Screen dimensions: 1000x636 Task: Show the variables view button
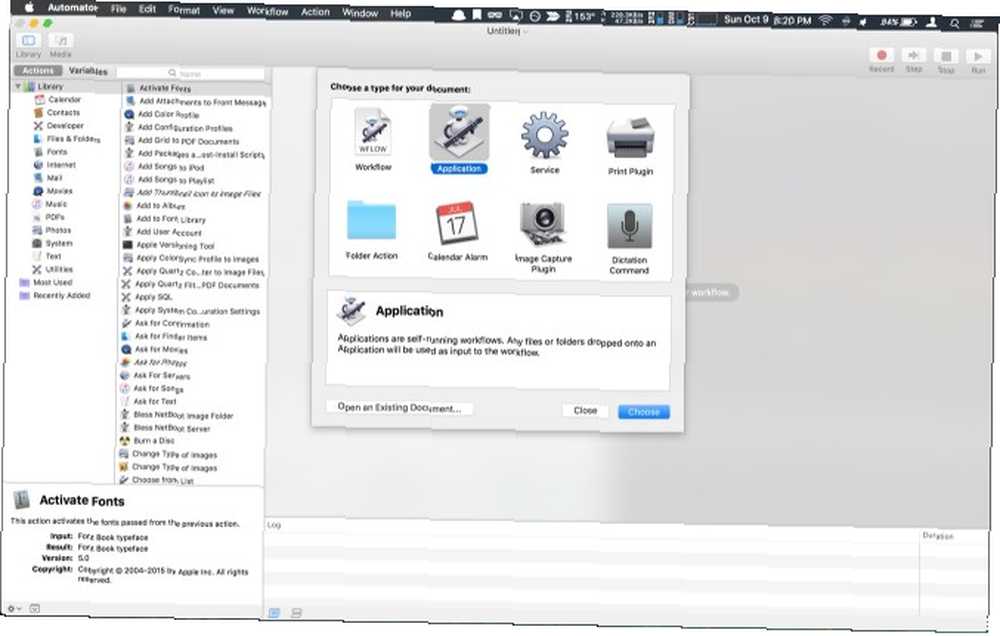[x=296, y=613]
